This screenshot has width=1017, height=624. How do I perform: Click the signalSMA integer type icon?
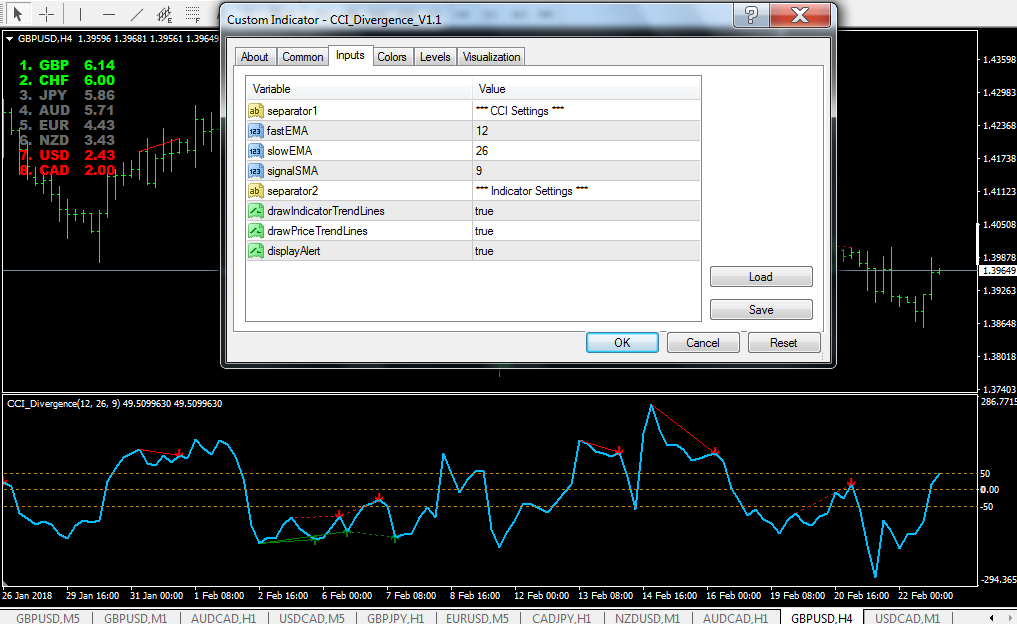(x=256, y=171)
